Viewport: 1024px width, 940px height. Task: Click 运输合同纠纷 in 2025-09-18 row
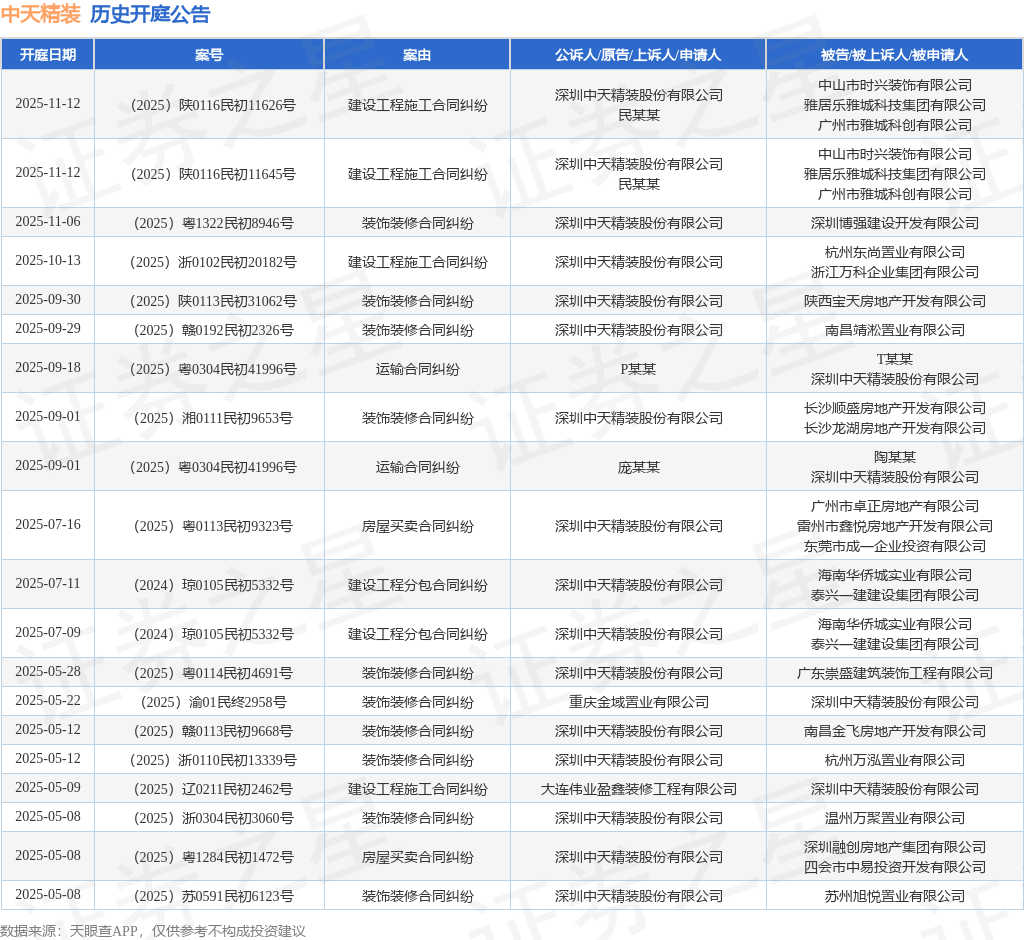click(417, 370)
